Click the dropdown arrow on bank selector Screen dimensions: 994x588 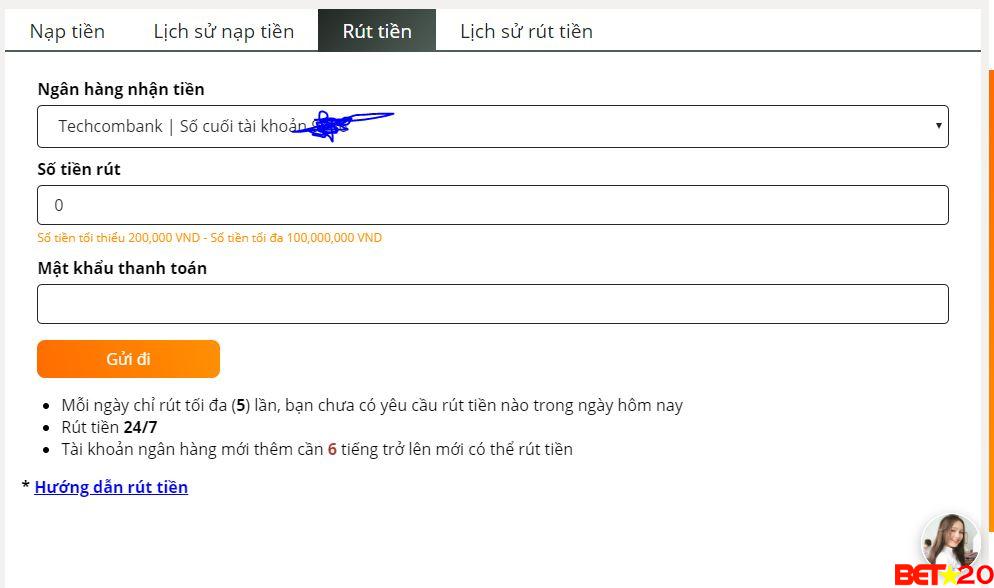937,125
